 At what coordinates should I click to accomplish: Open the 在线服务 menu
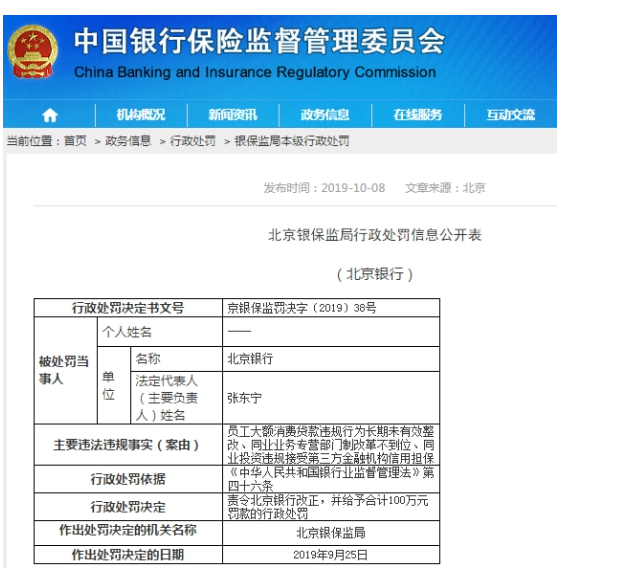pos(418,115)
